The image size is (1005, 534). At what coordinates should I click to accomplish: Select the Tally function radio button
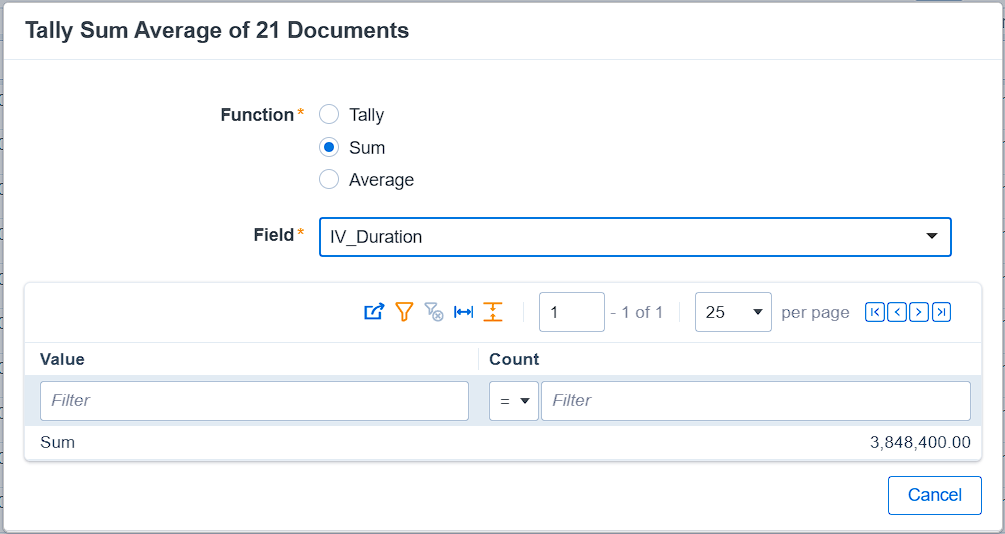click(329, 115)
